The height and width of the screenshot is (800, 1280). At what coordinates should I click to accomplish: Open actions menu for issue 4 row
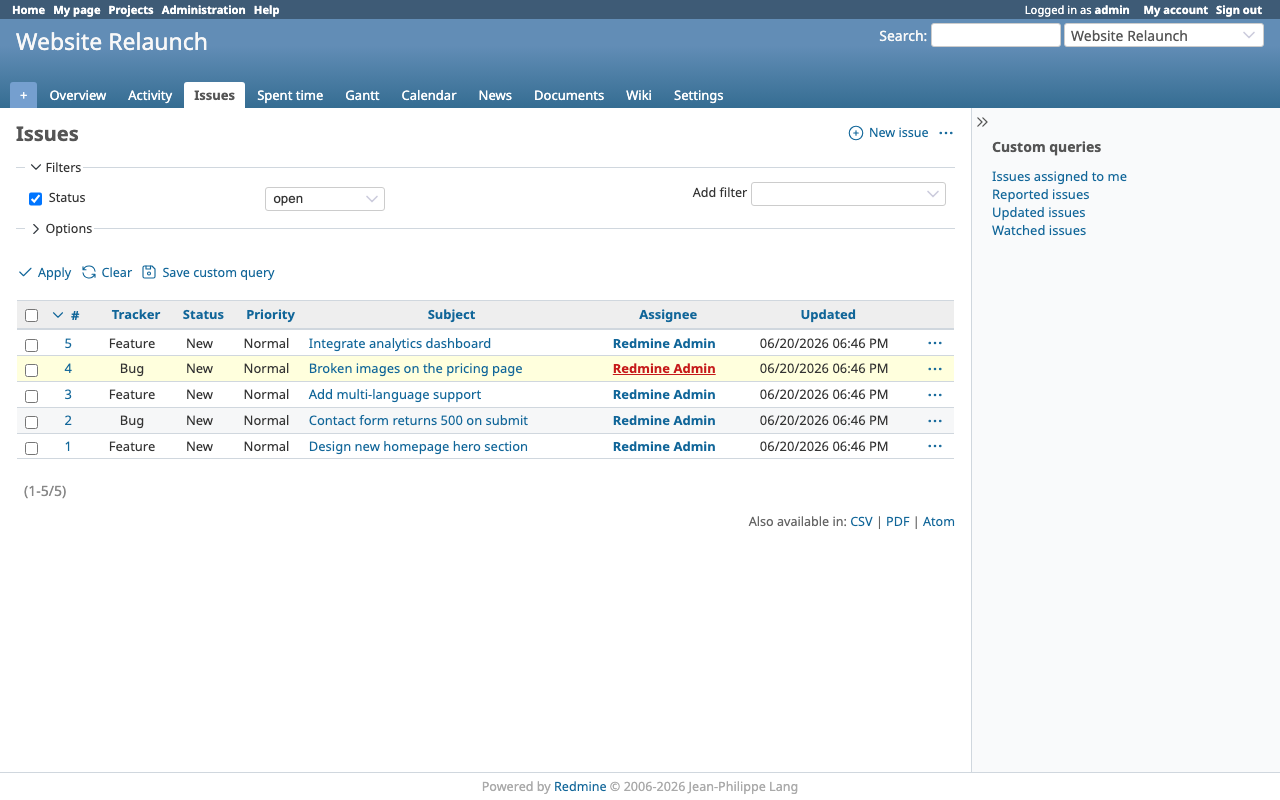pos(935,369)
